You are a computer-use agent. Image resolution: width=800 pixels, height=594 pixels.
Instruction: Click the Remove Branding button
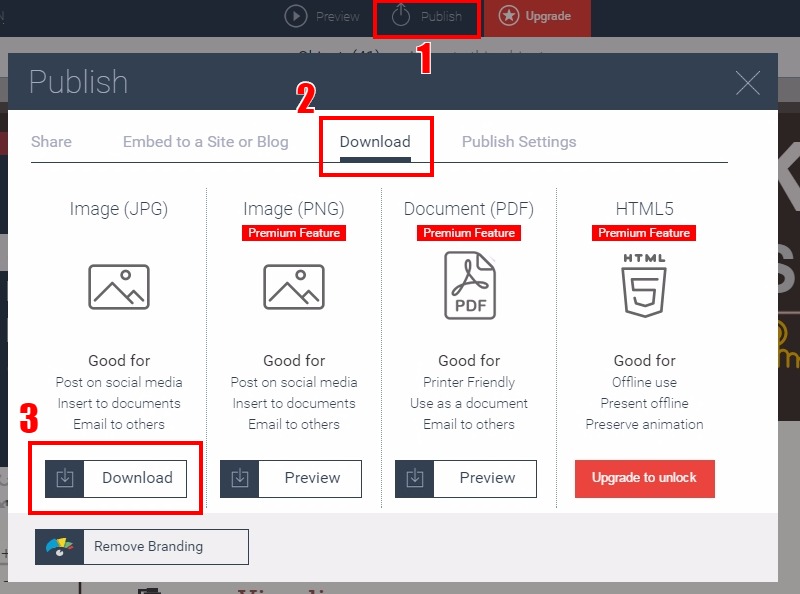[x=142, y=547]
